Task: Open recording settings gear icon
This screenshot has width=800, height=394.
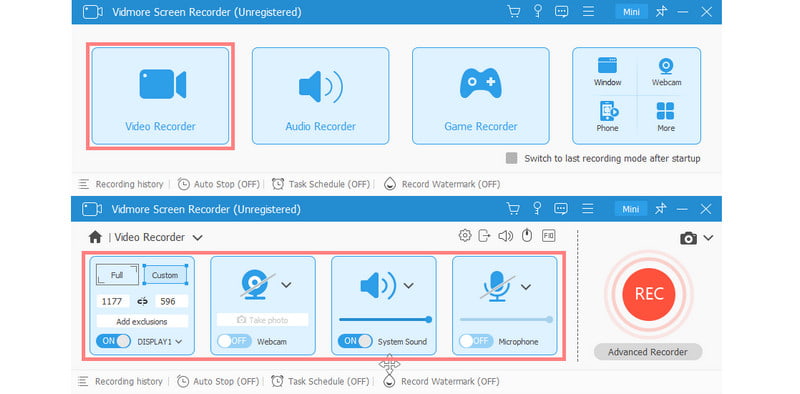Action: (464, 235)
